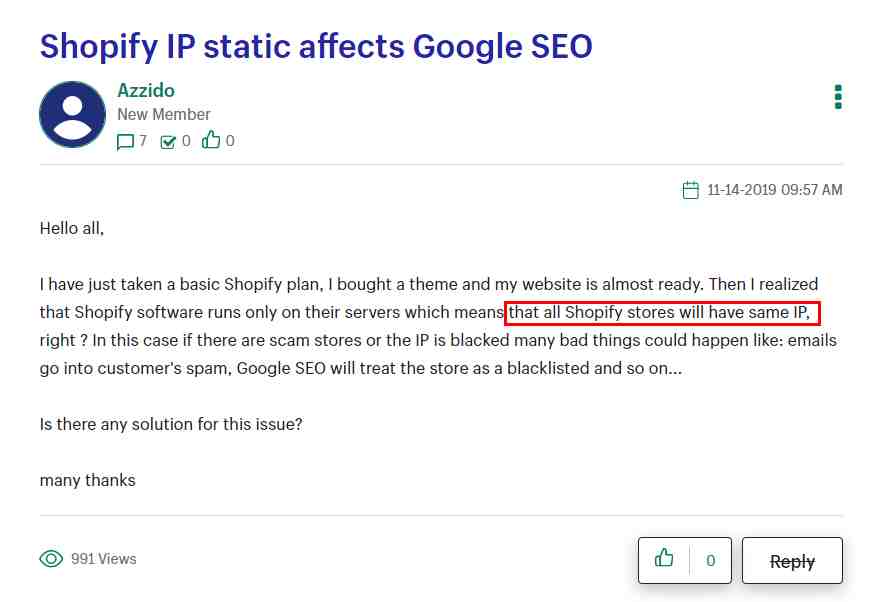Click the 'many thanks' closing line

[x=88, y=480]
